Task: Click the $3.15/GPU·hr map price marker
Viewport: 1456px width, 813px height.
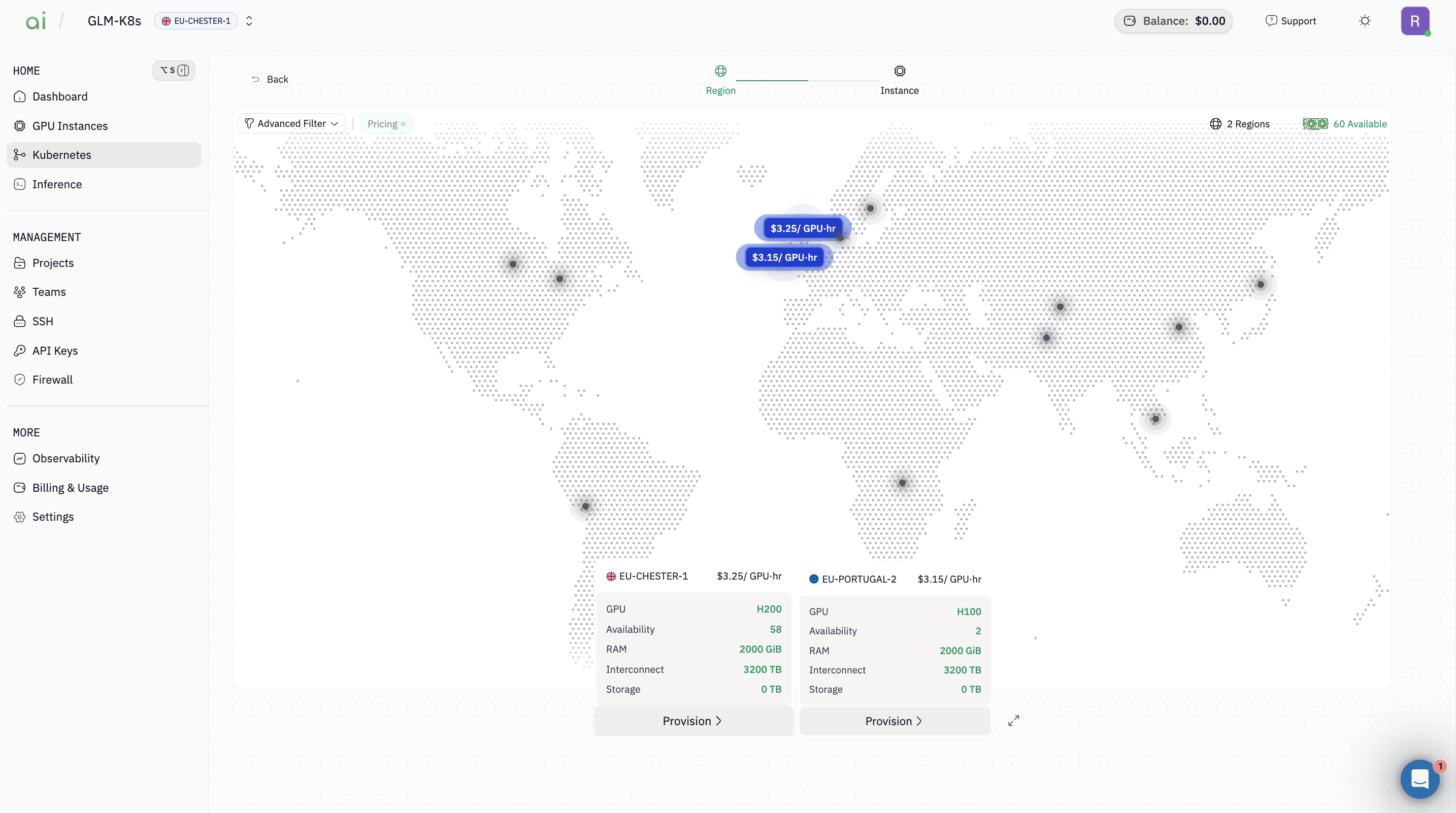Action: [x=784, y=258]
